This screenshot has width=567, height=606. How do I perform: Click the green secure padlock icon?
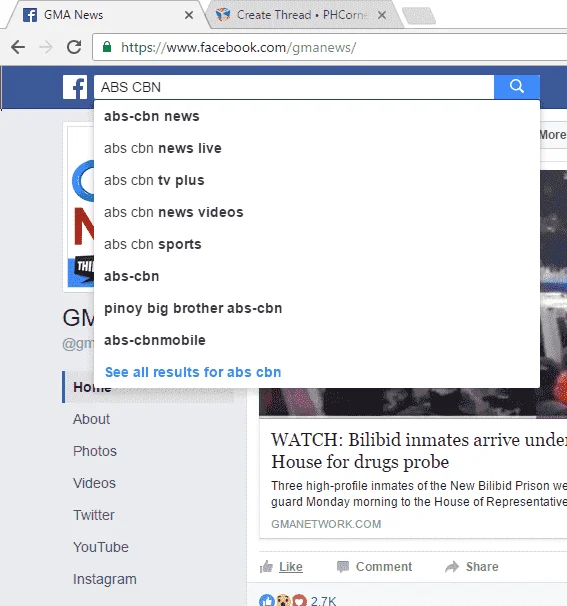click(x=107, y=47)
